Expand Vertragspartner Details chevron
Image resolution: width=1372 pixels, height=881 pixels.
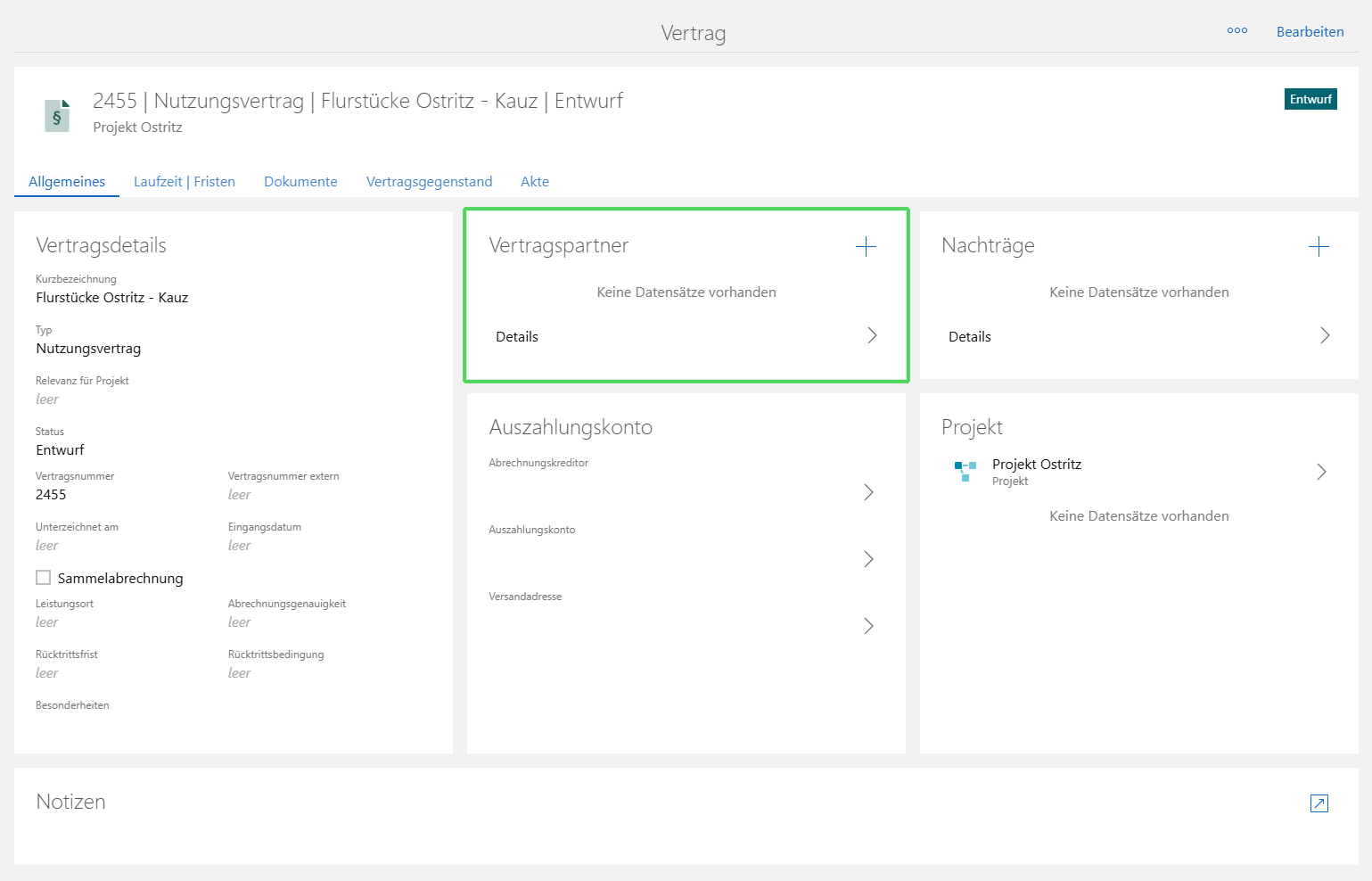pos(872,335)
